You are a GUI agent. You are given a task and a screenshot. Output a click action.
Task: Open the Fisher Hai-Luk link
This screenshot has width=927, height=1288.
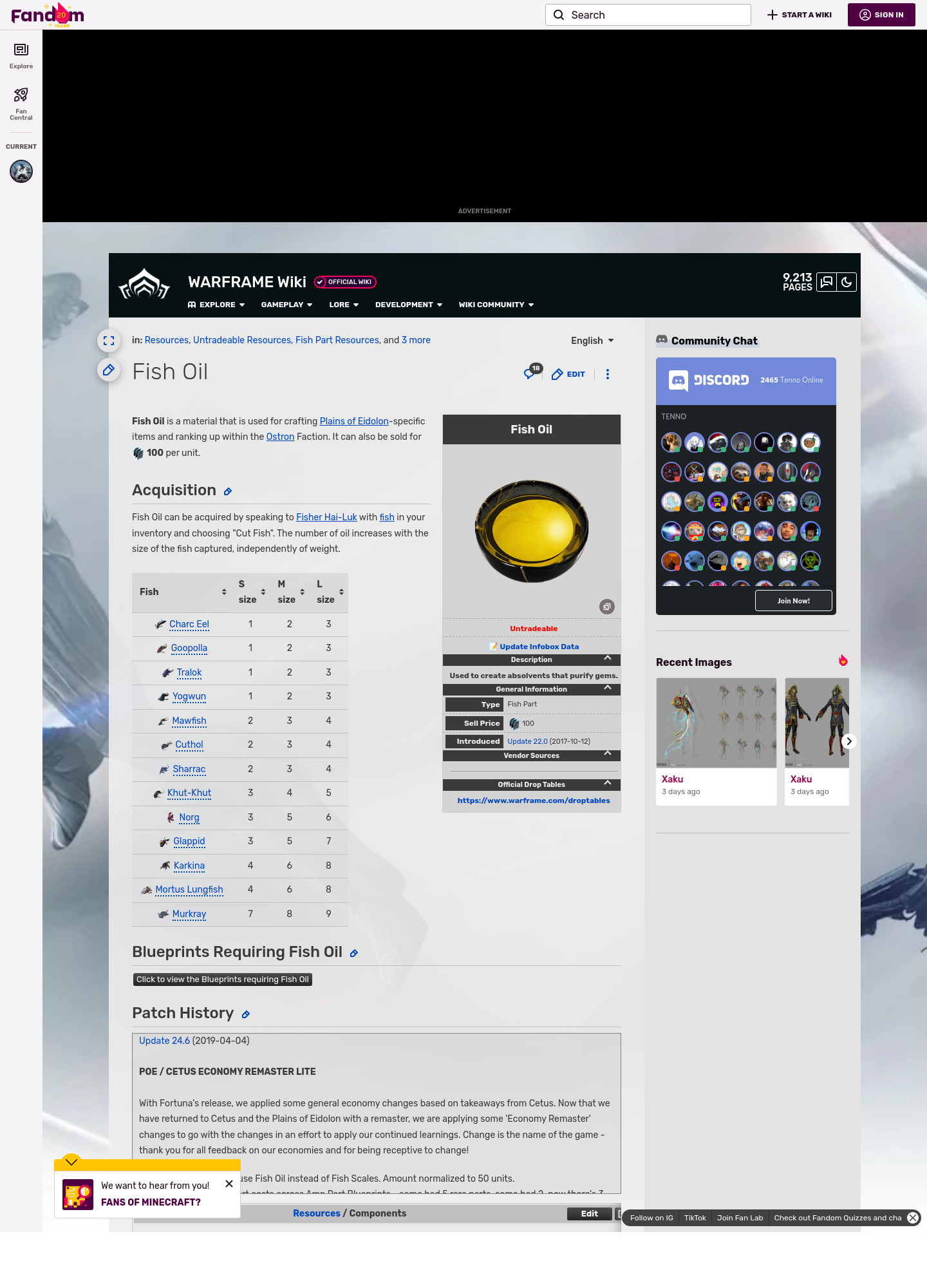pos(326,517)
